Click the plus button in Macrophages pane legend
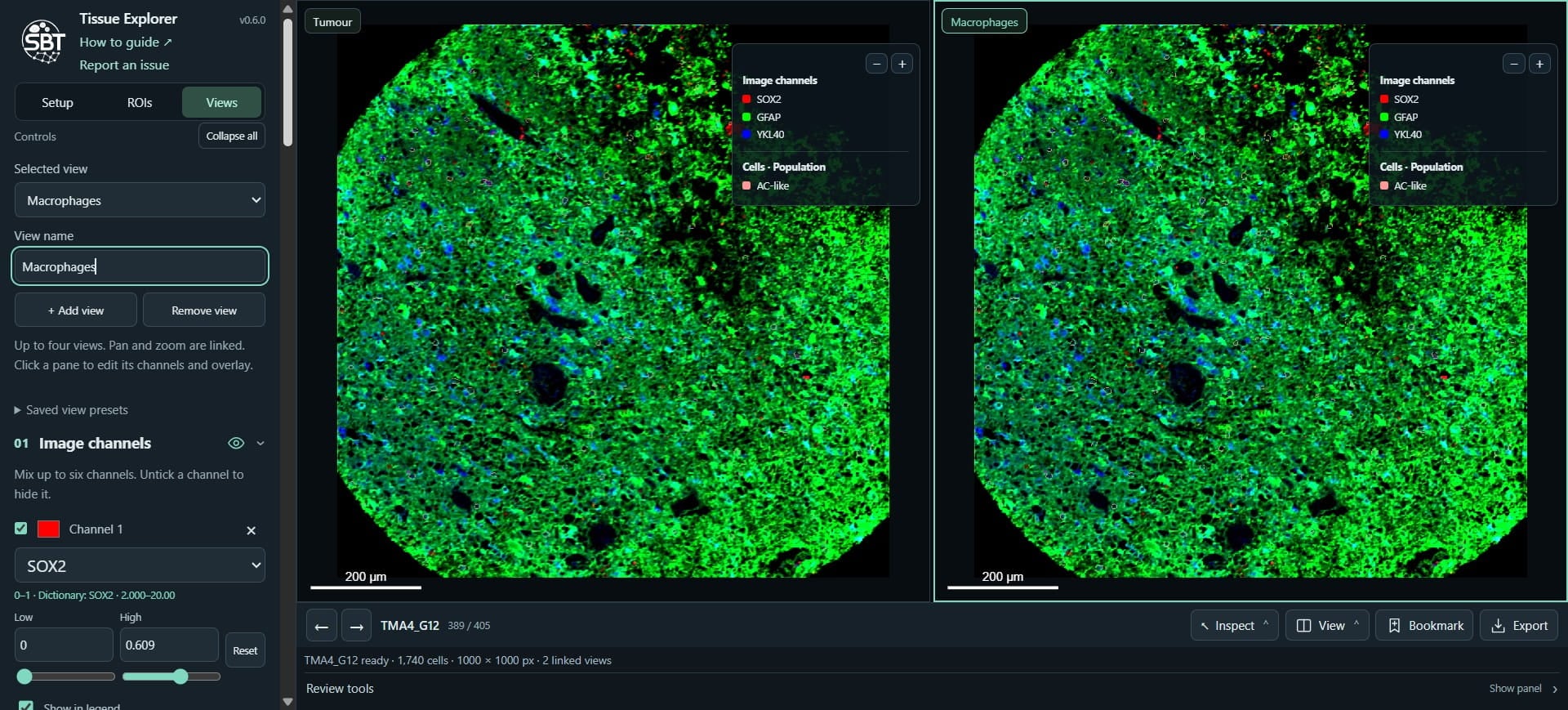Viewport: 1568px width, 710px height. coord(1539,64)
